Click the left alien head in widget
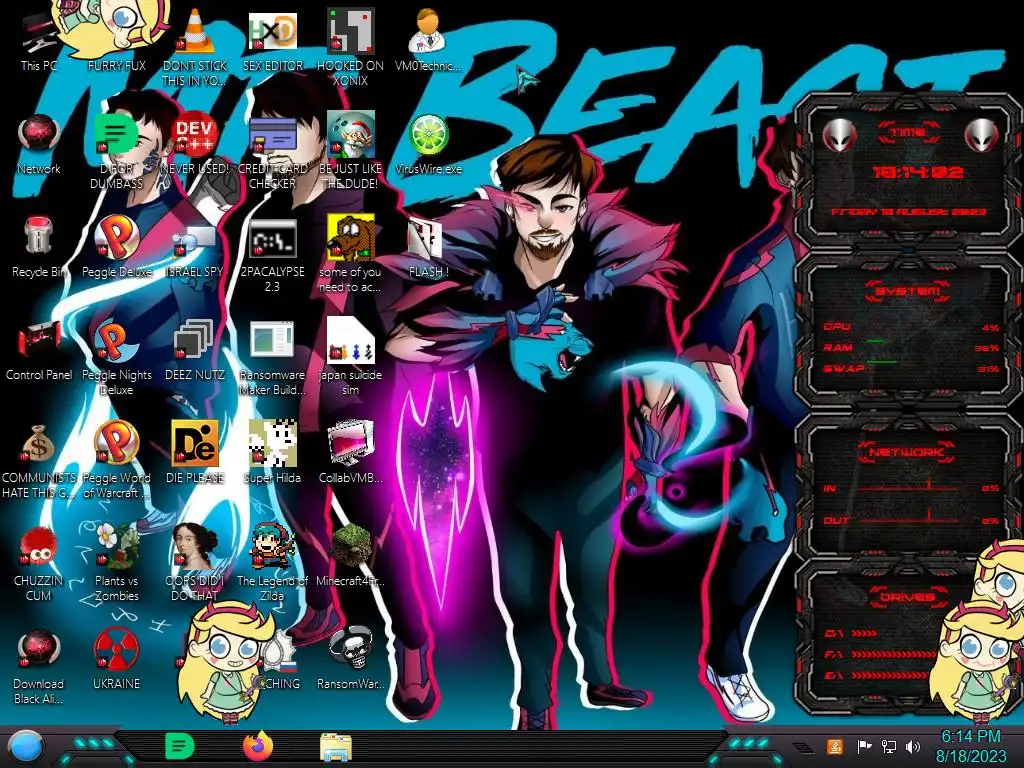The height and width of the screenshot is (768, 1024). tap(839, 136)
